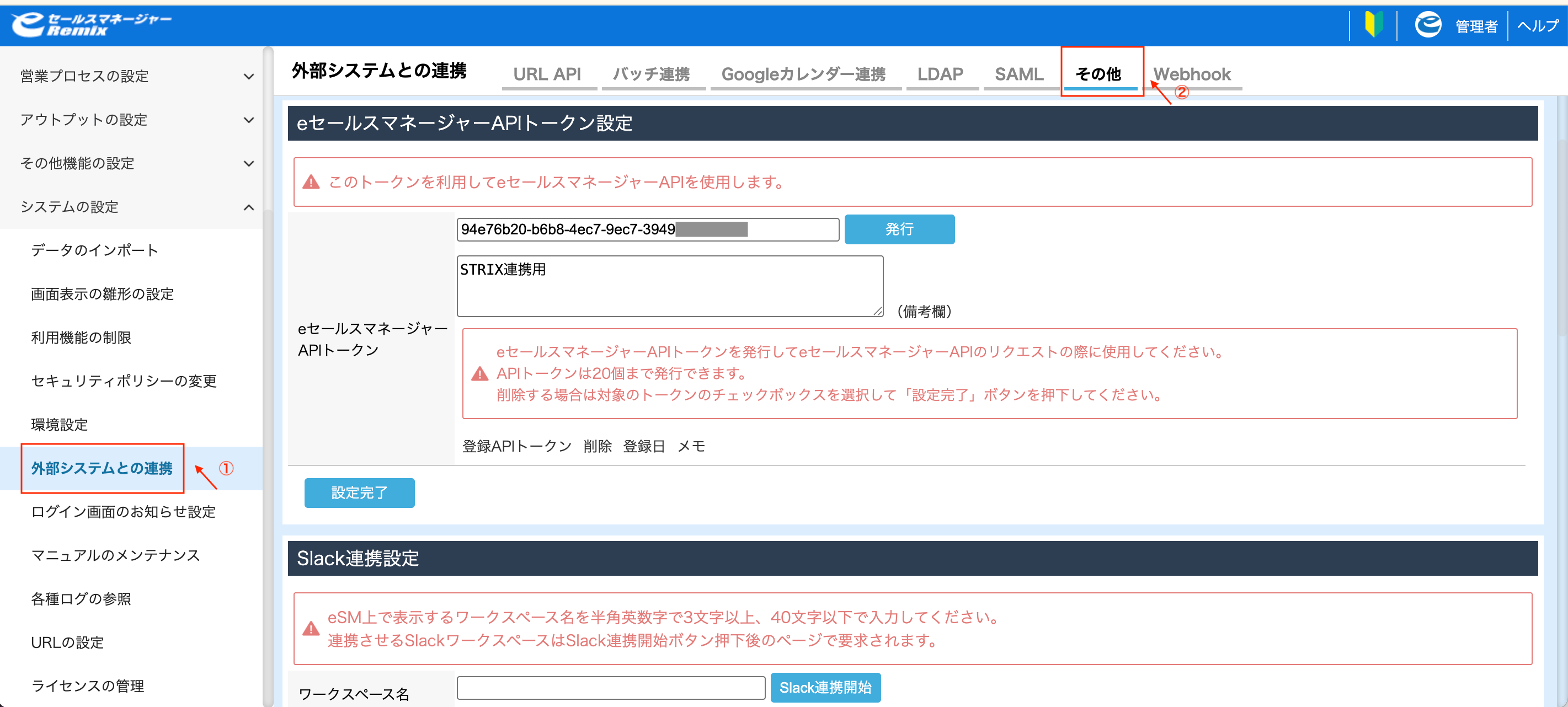Click the 登録APIトークン column header
1568x707 pixels.
[x=517, y=446]
